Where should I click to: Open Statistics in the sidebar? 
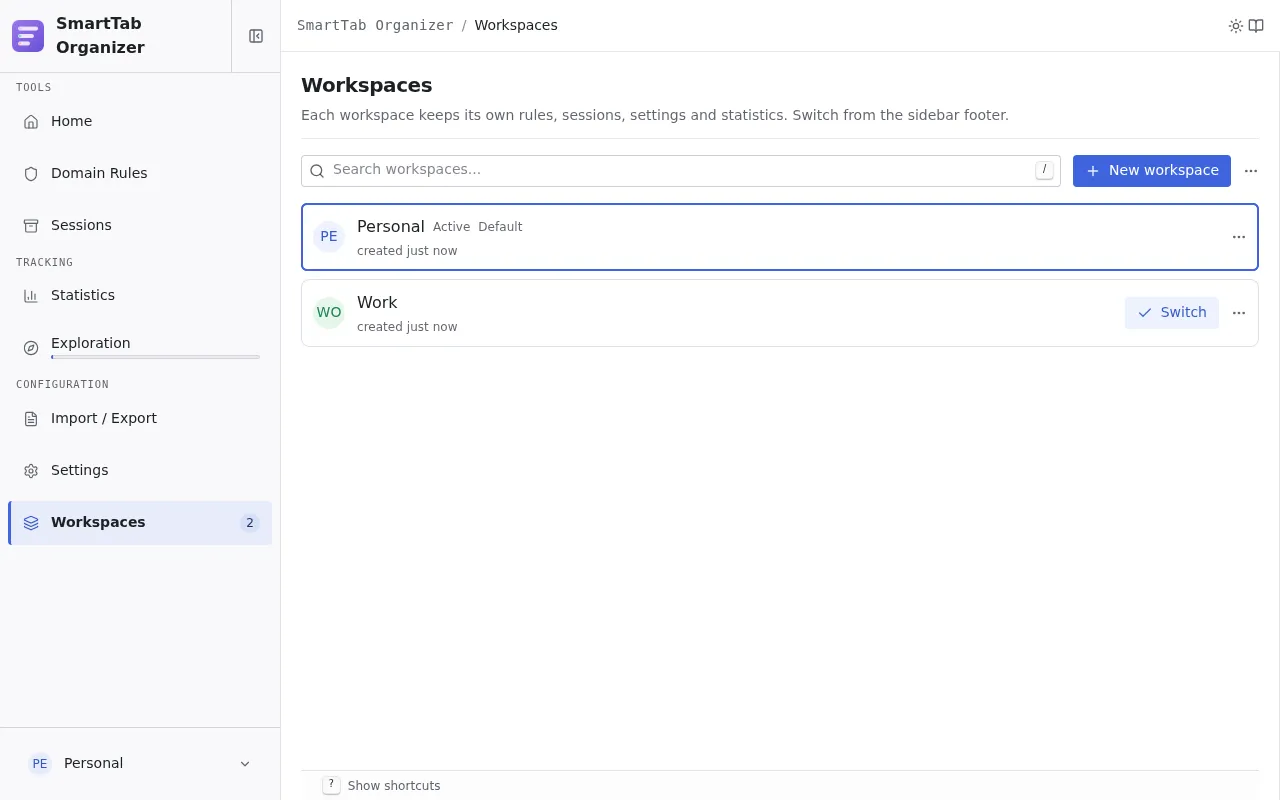(x=140, y=295)
